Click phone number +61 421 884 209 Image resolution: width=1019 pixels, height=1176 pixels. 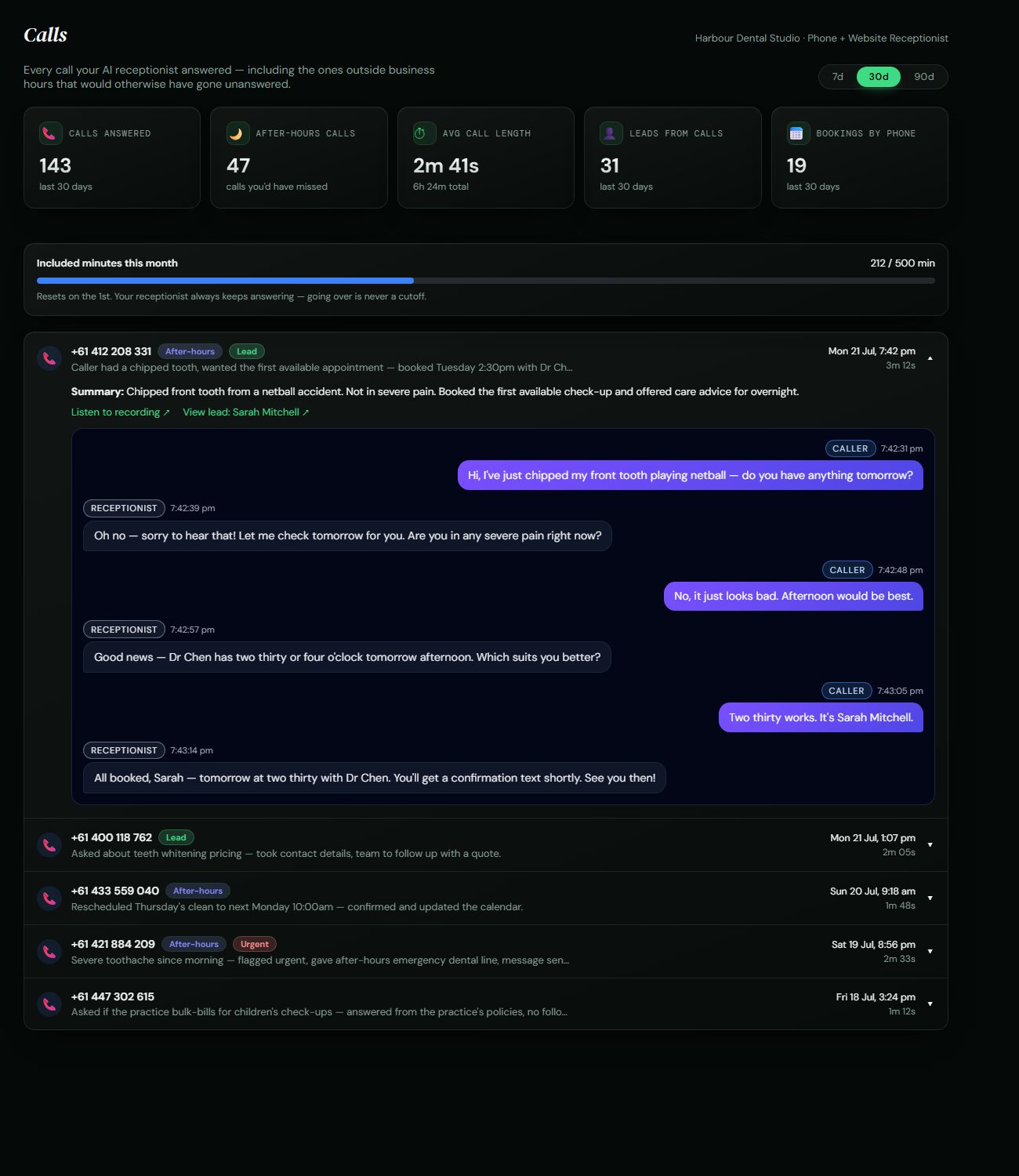(113, 944)
